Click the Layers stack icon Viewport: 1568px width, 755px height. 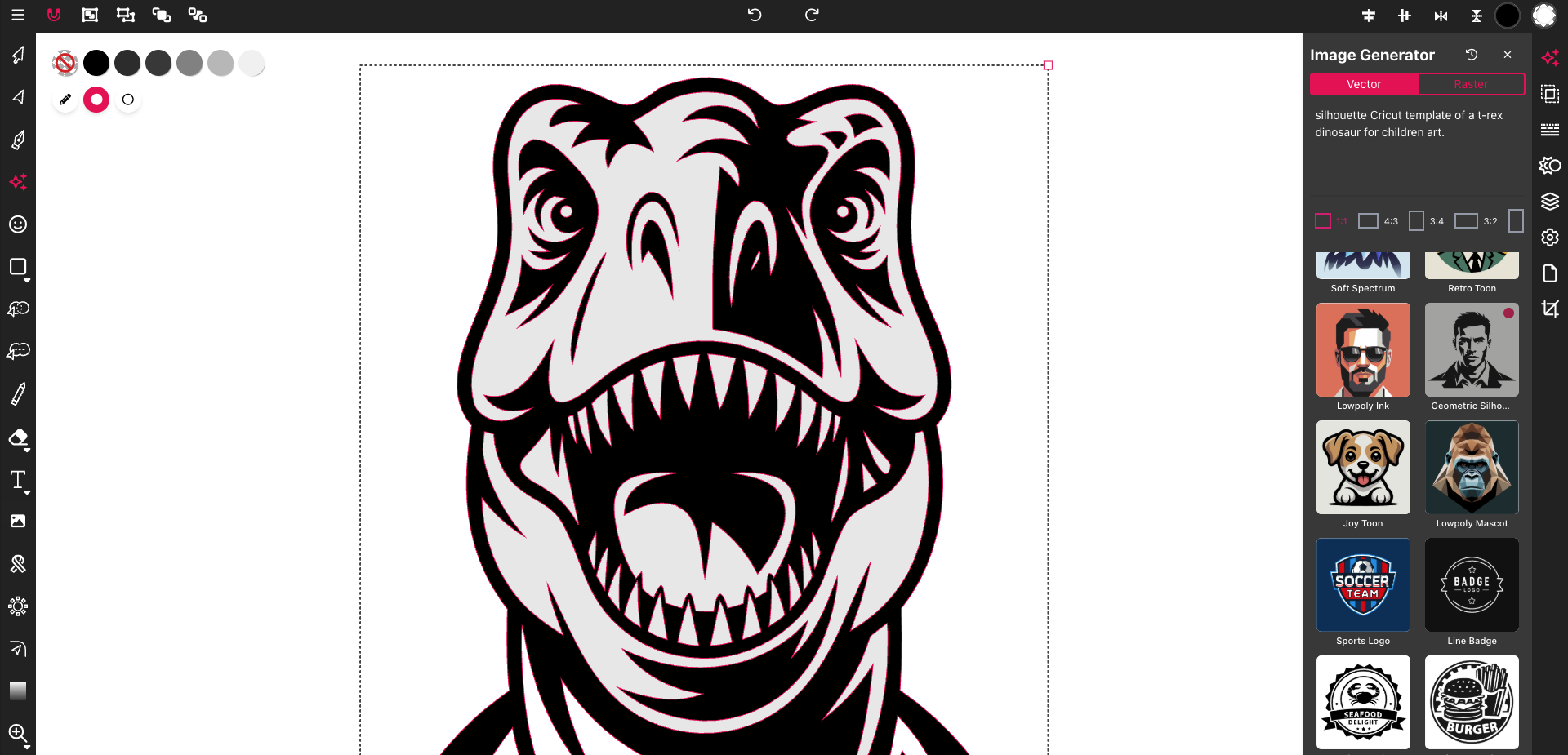point(1549,202)
